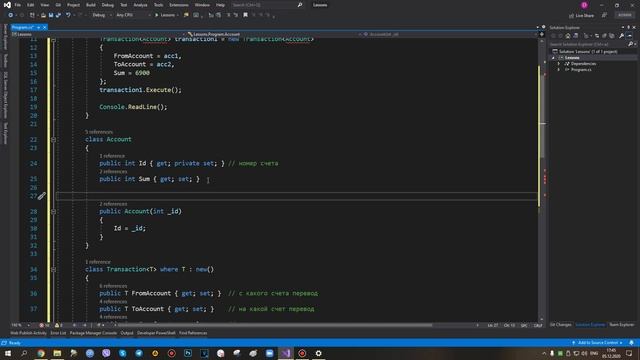
Task: Open the Edit menu
Action: click(31, 5)
